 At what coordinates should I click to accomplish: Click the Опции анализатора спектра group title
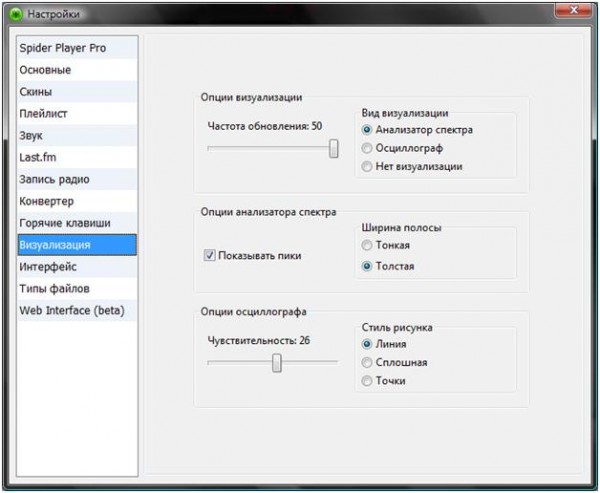pos(269,212)
